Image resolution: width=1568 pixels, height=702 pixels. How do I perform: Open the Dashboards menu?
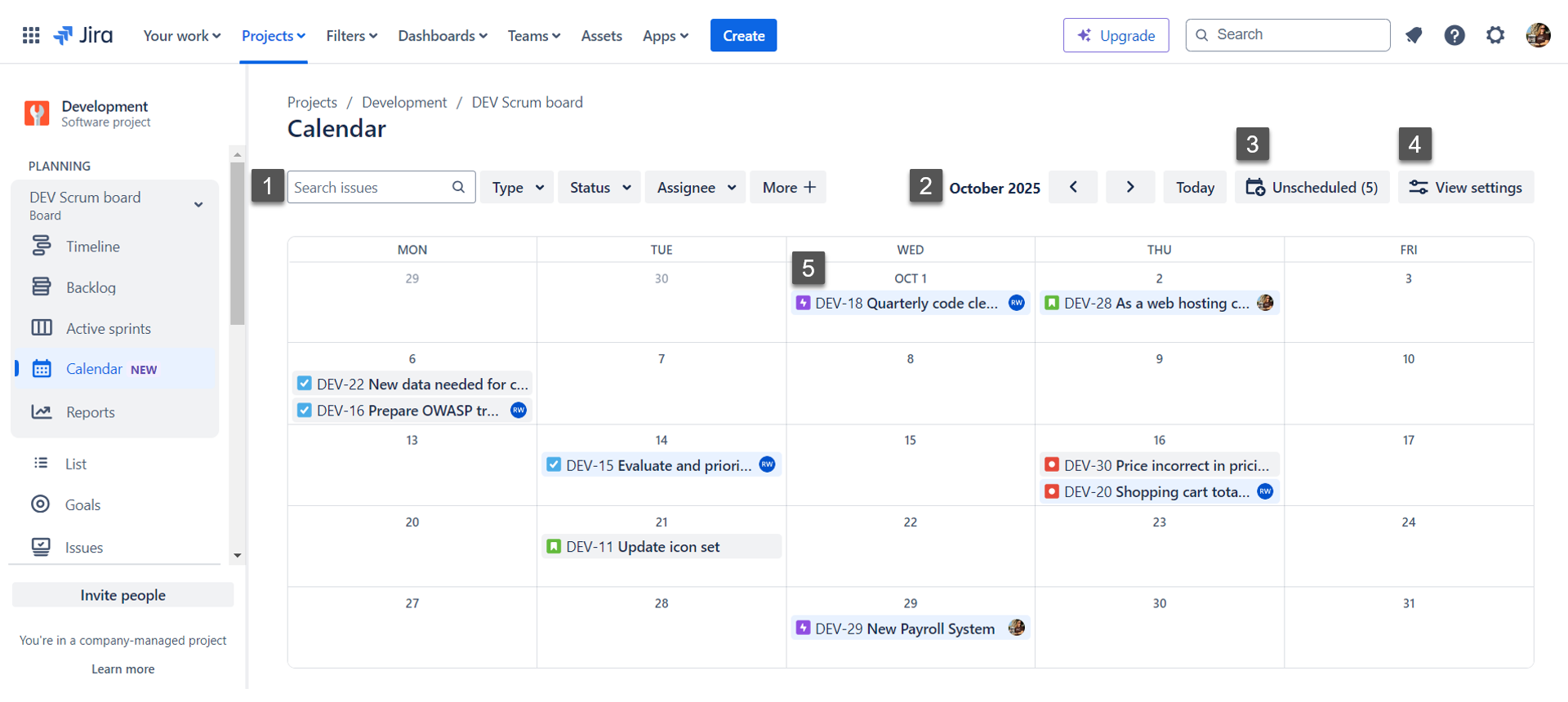(443, 35)
